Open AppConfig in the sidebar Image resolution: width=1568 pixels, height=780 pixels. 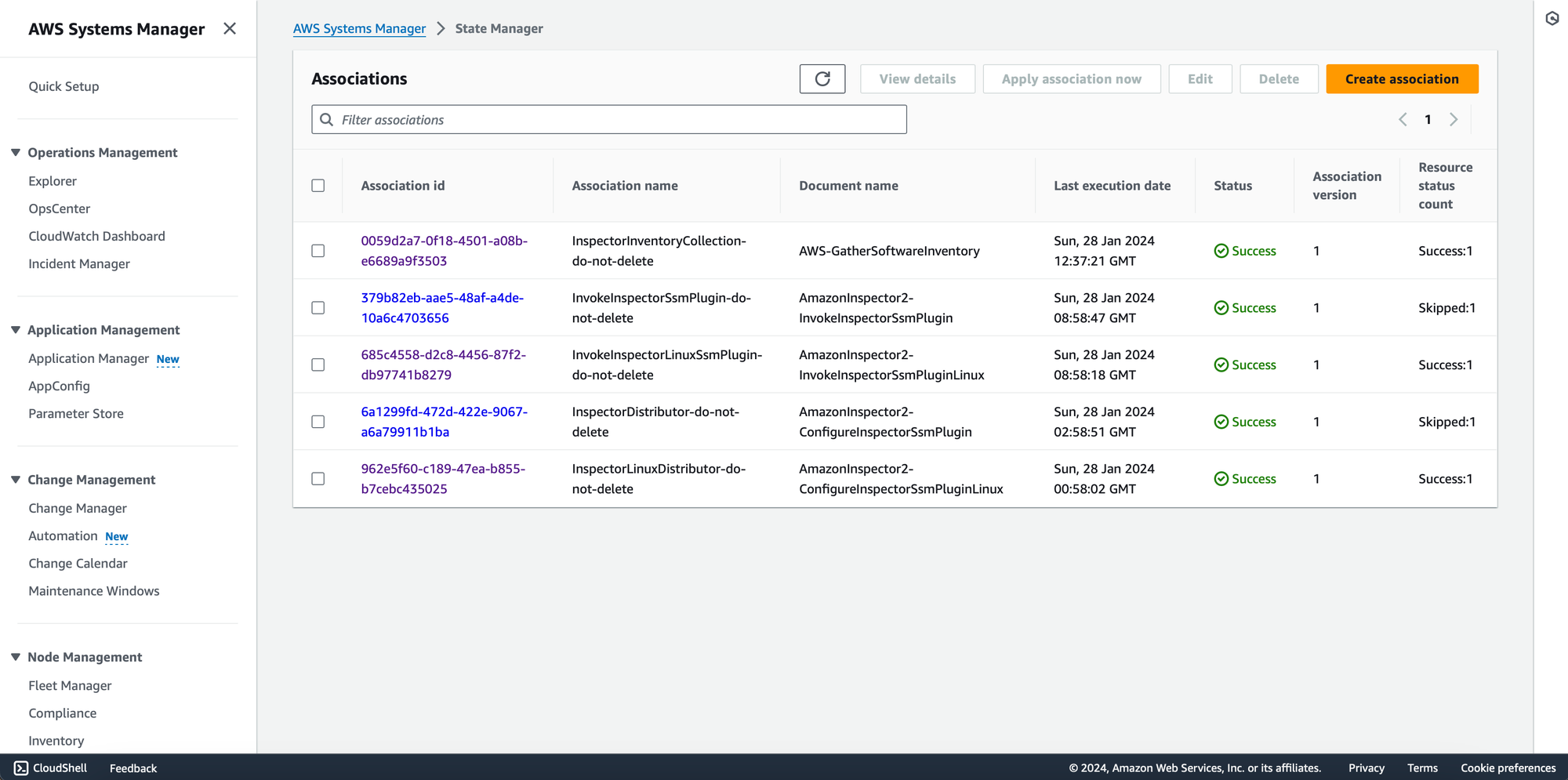coord(59,386)
